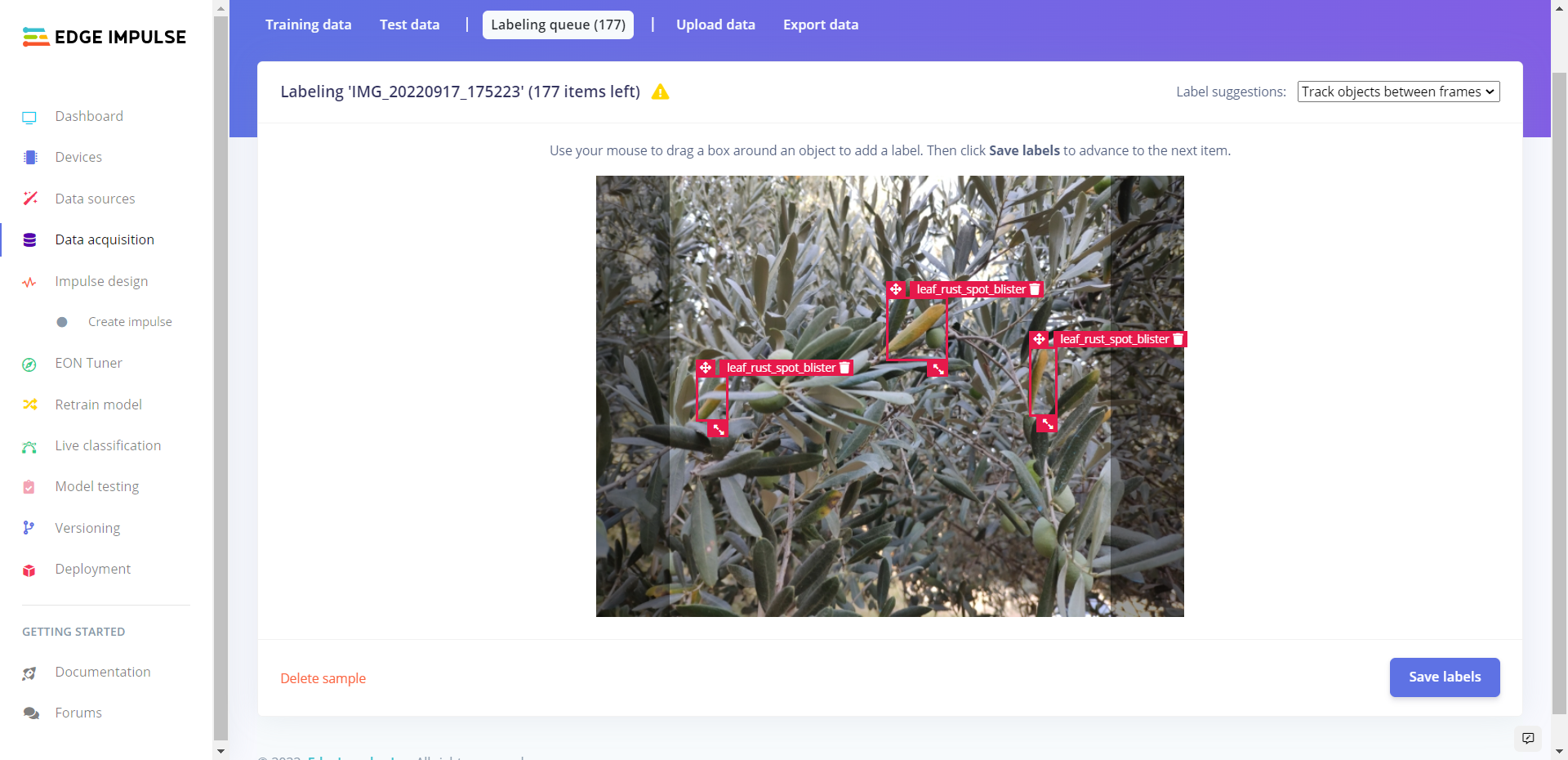Click the Edge Impulse logo
Image resolution: width=1568 pixels, height=760 pixels.
105,37
